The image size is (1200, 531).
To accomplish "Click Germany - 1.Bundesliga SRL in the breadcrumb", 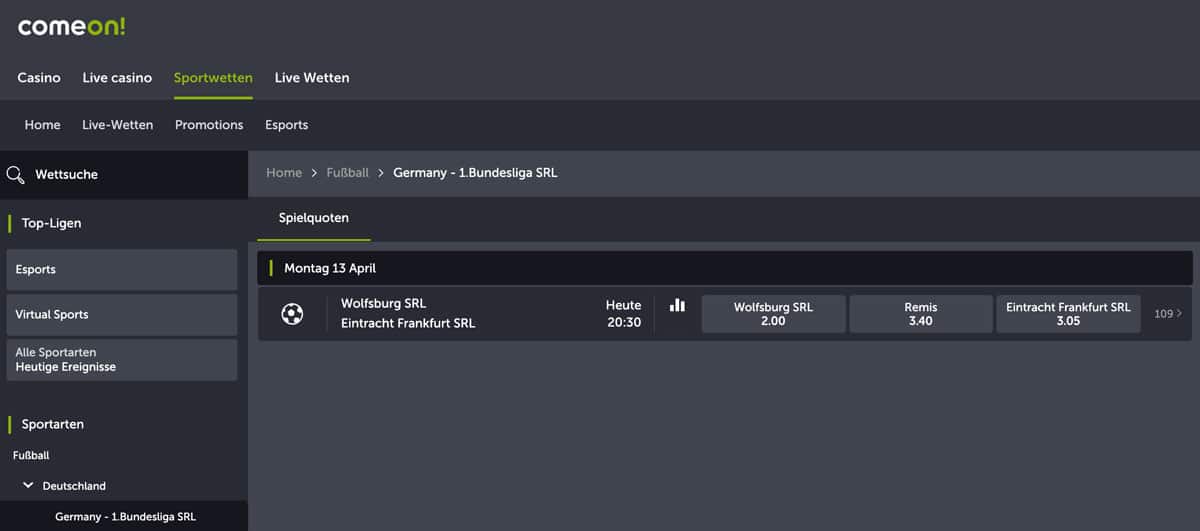I will (x=476, y=173).
